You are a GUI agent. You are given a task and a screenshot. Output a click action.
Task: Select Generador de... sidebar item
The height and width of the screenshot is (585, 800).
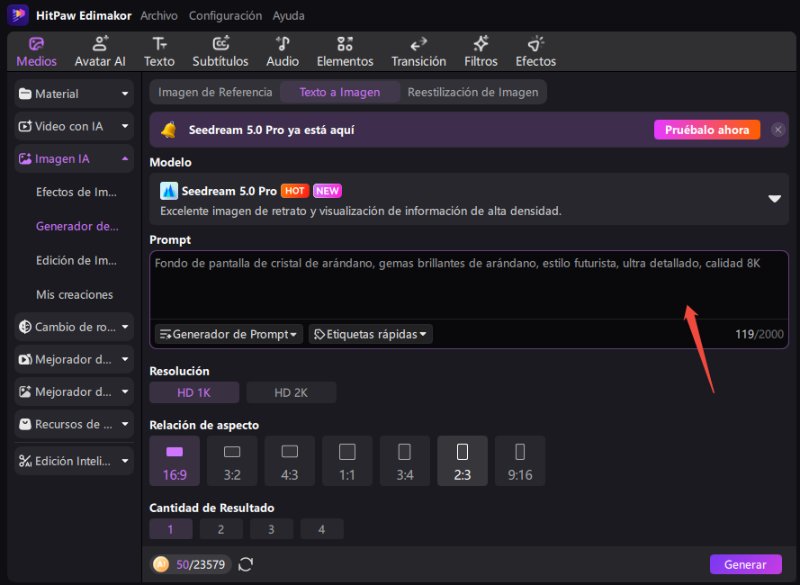coord(77,226)
